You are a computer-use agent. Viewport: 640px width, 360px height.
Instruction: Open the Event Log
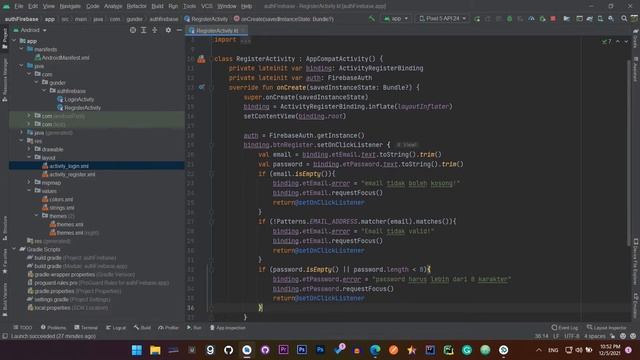pos(564,328)
